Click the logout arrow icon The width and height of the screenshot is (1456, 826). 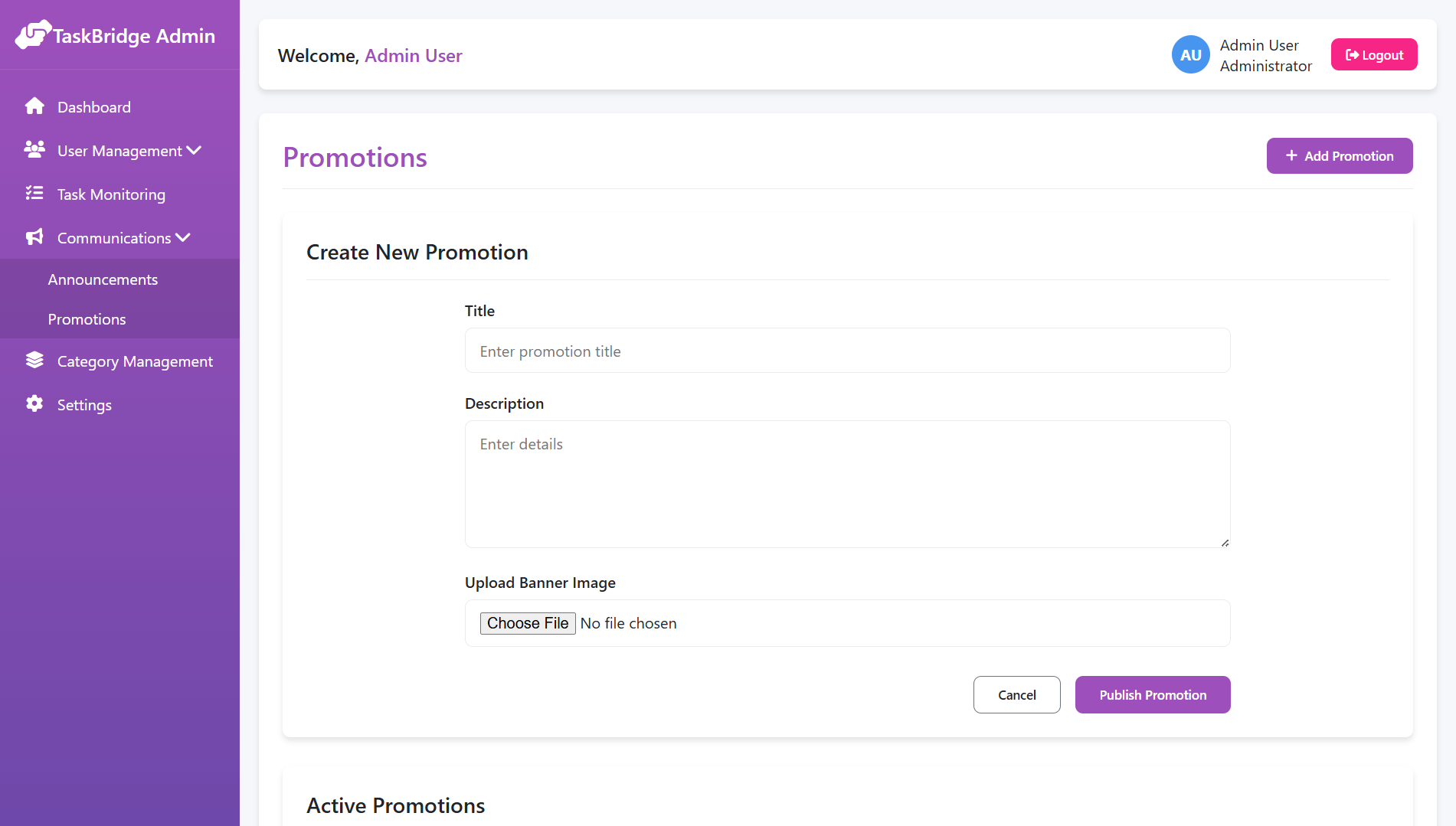coord(1351,54)
